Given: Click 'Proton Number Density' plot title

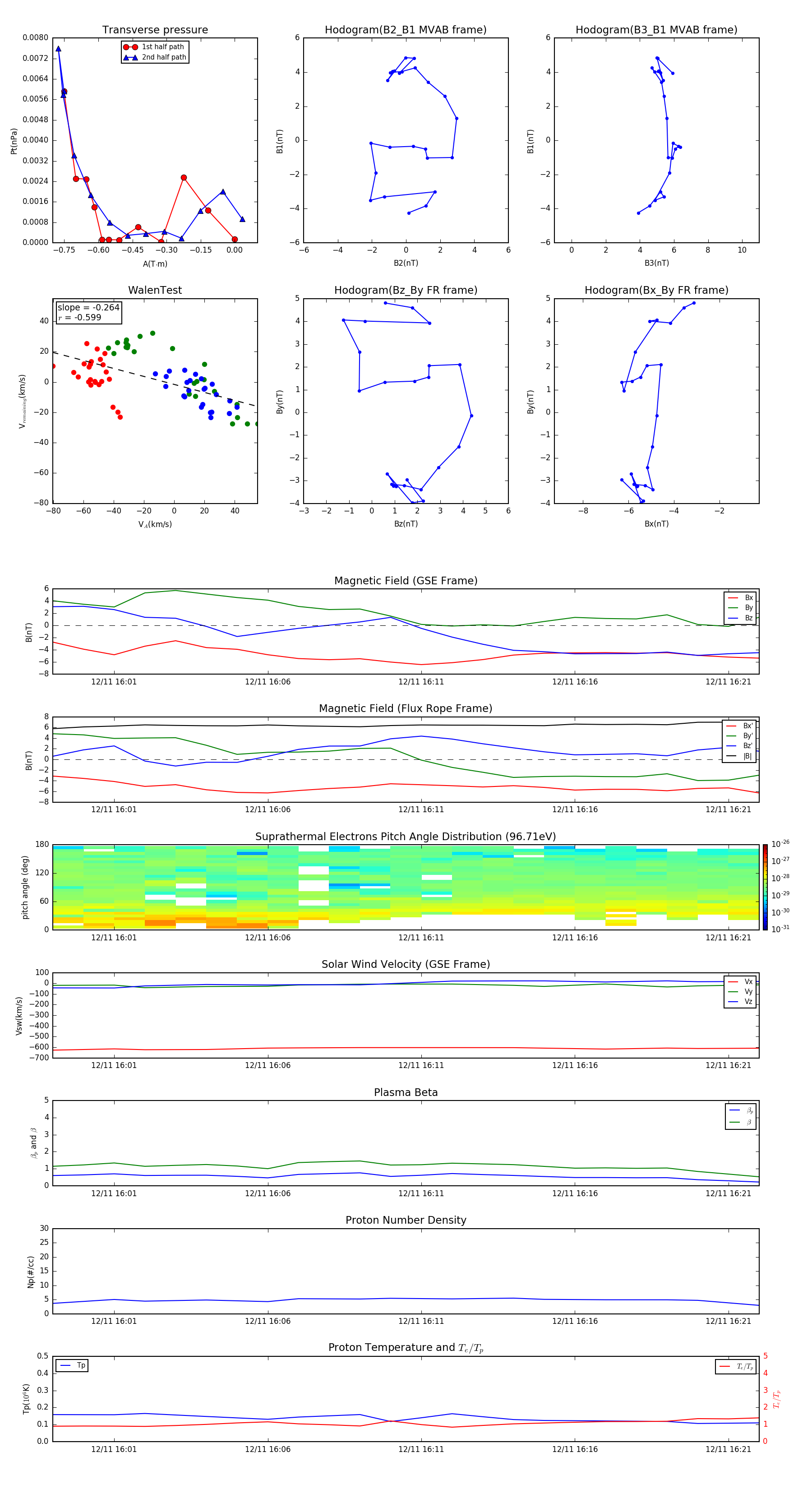Looking at the screenshot, I should pos(406,1220).
